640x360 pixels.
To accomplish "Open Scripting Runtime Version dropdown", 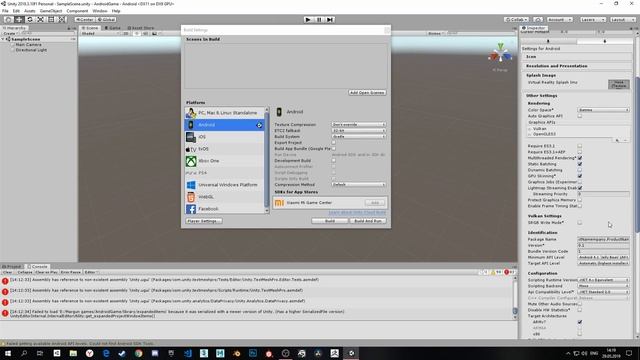I will click(603, 280).
